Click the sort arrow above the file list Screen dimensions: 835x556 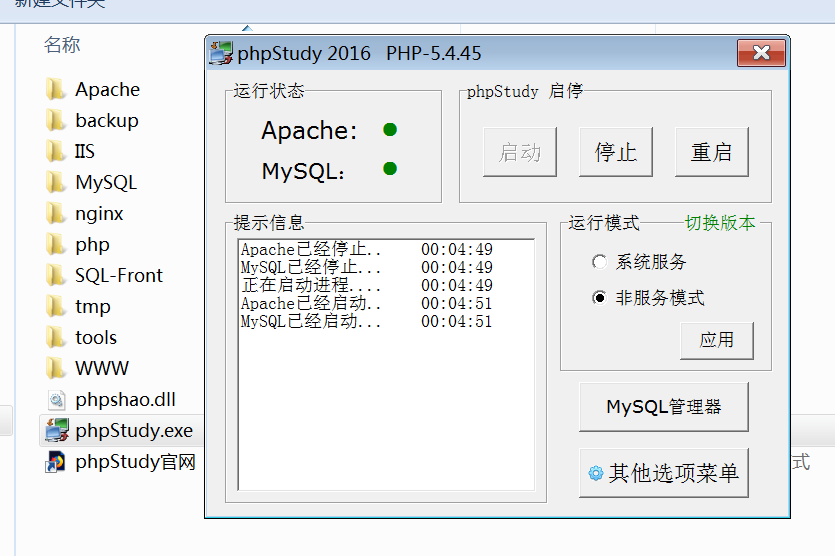tap(247, 28)
